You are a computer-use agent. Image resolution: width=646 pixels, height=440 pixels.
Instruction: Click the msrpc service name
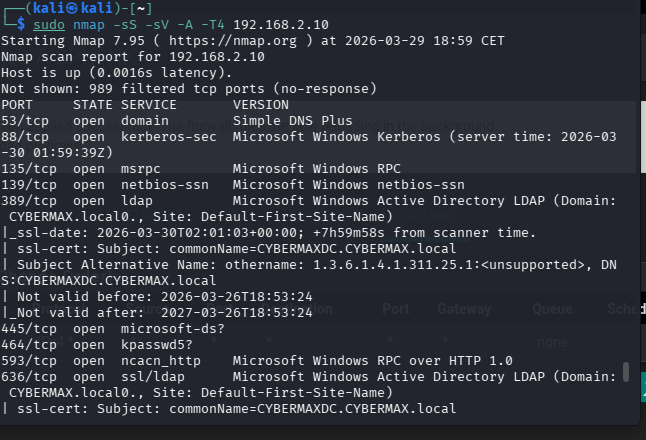click(141, 168)
